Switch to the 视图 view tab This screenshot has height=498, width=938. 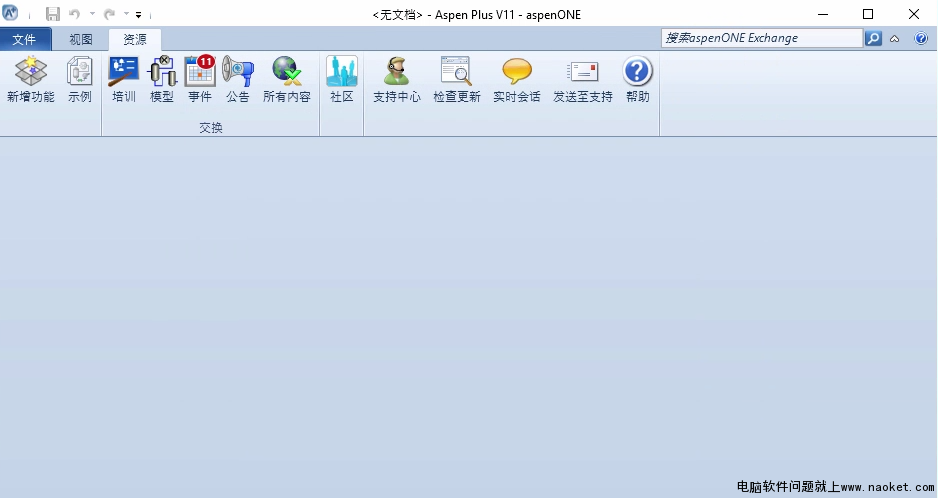pyautogui.click(x=81, y=40)
